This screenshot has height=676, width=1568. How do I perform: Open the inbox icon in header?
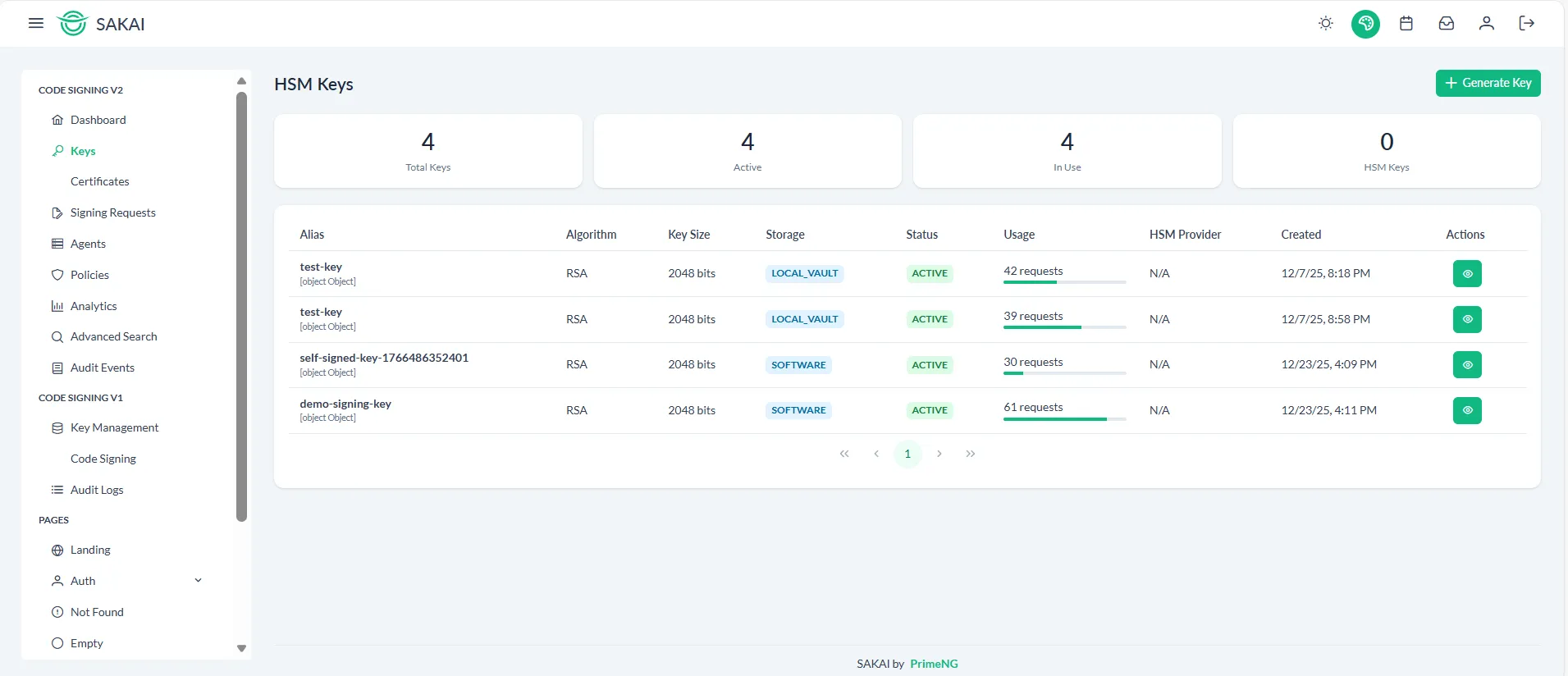[1446, 24]
